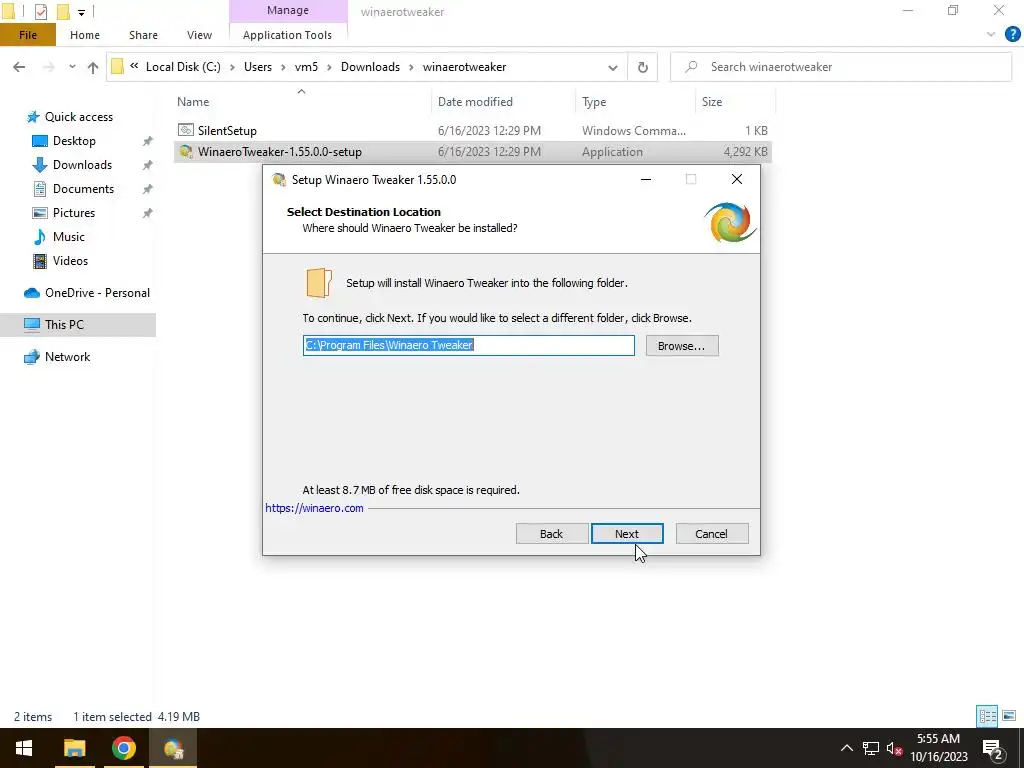This screenshot has height=768, width=1024.
Task: Click Browse to choose a folder
Action: coord(681,345)
